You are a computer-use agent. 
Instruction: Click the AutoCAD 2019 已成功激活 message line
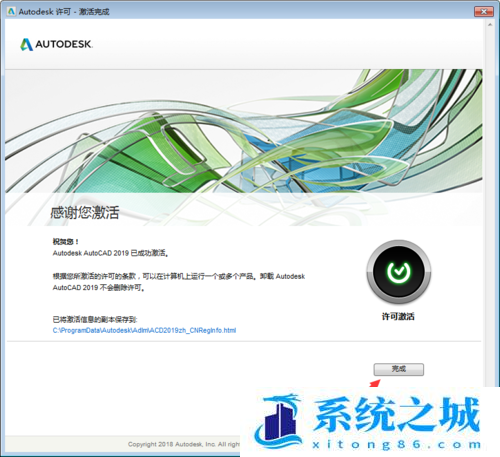click(110, 253)
